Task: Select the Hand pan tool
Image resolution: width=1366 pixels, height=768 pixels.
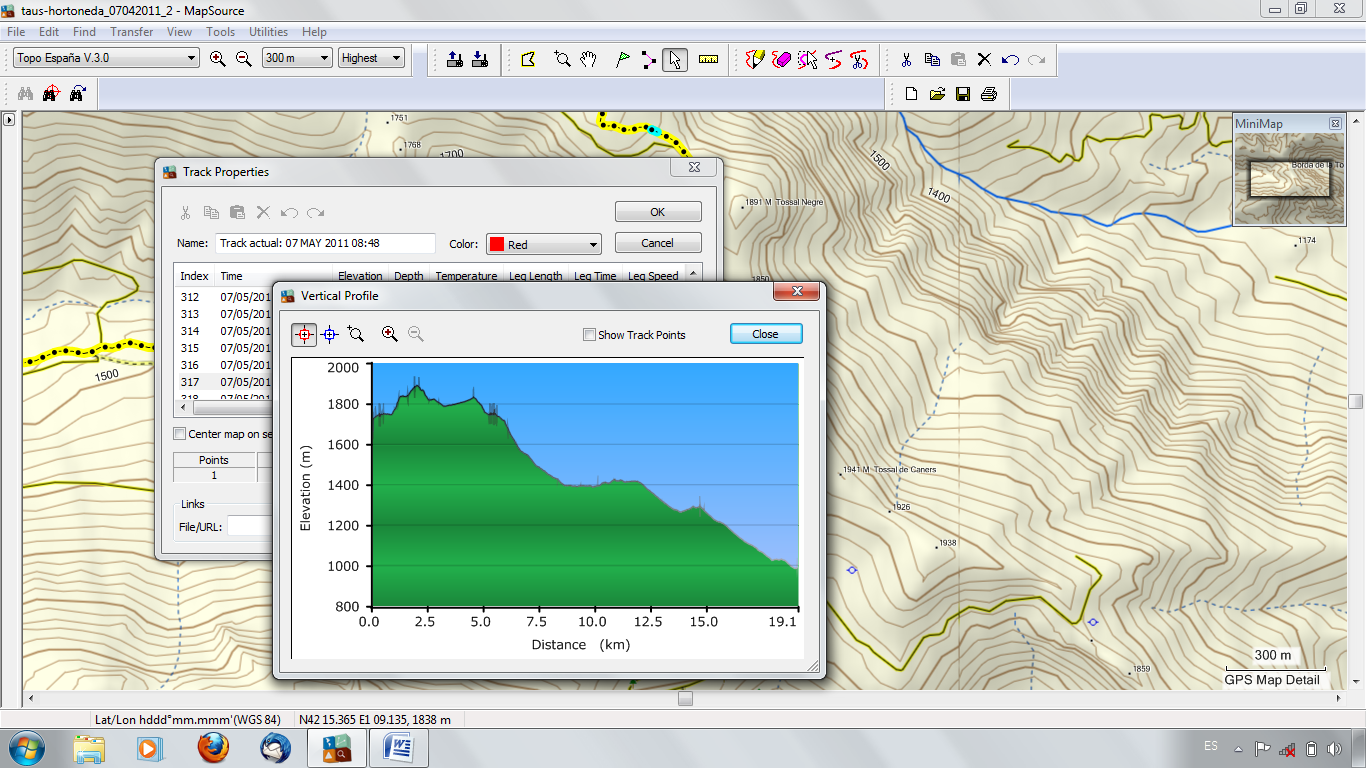Action: point(588,60)
